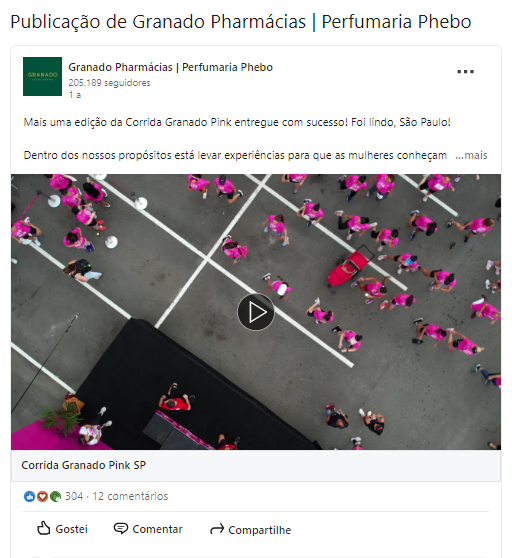
Task: Expand post text with '...mais'
Action: click(471, 156)
